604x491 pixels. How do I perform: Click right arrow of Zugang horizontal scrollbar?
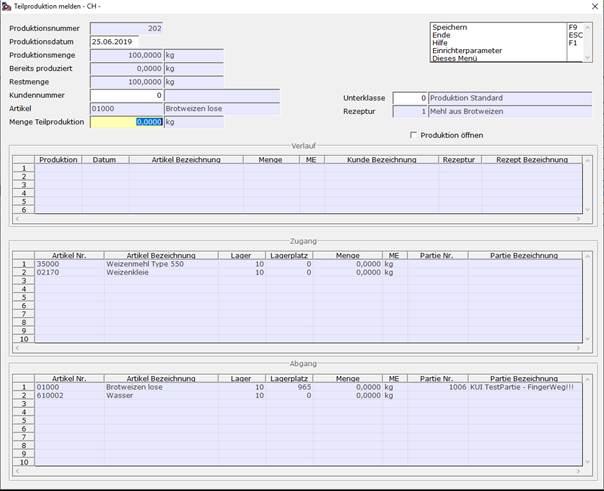578,348
